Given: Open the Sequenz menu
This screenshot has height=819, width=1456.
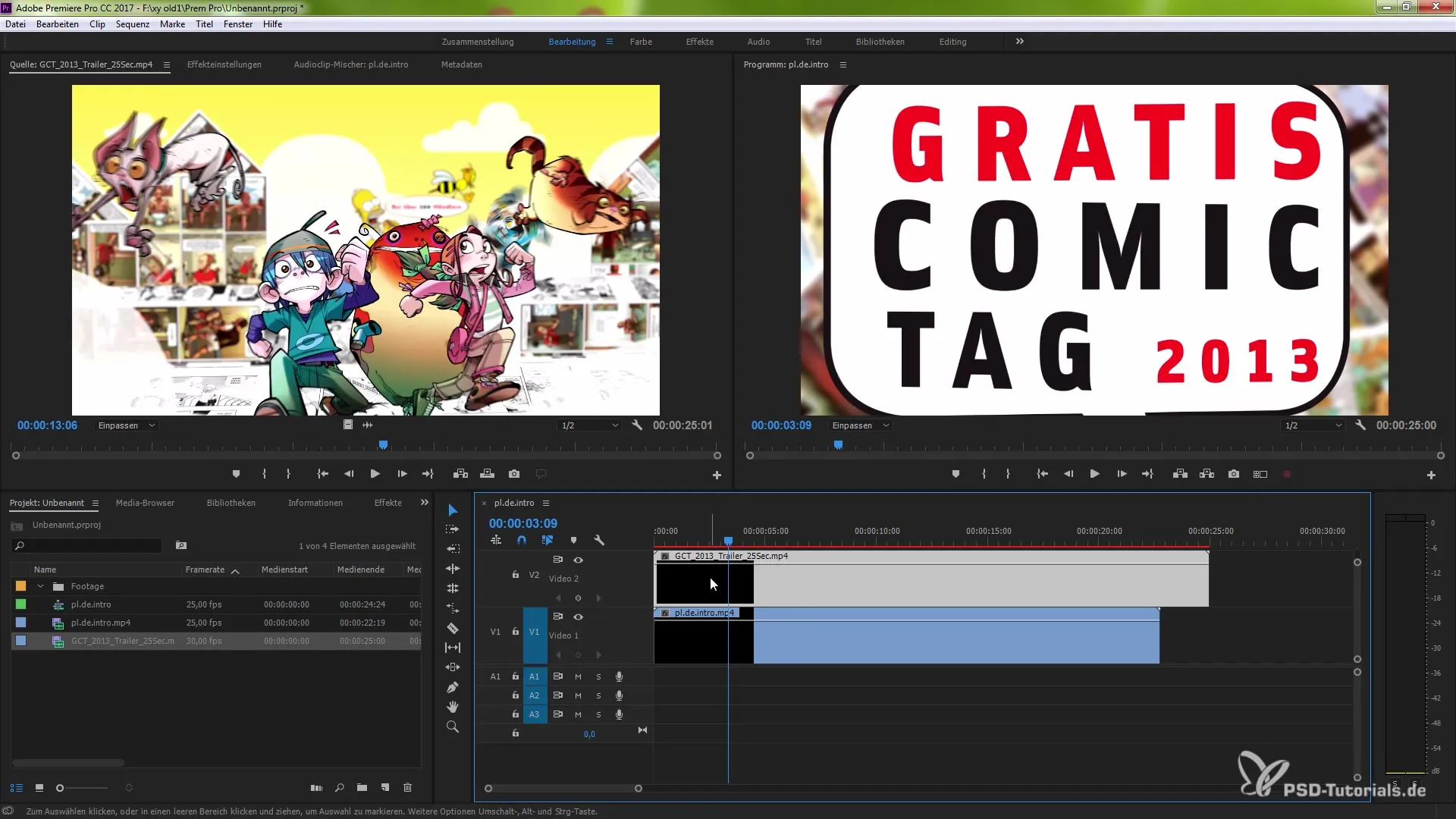Looking at the screenshot, I should pos(133,24).
